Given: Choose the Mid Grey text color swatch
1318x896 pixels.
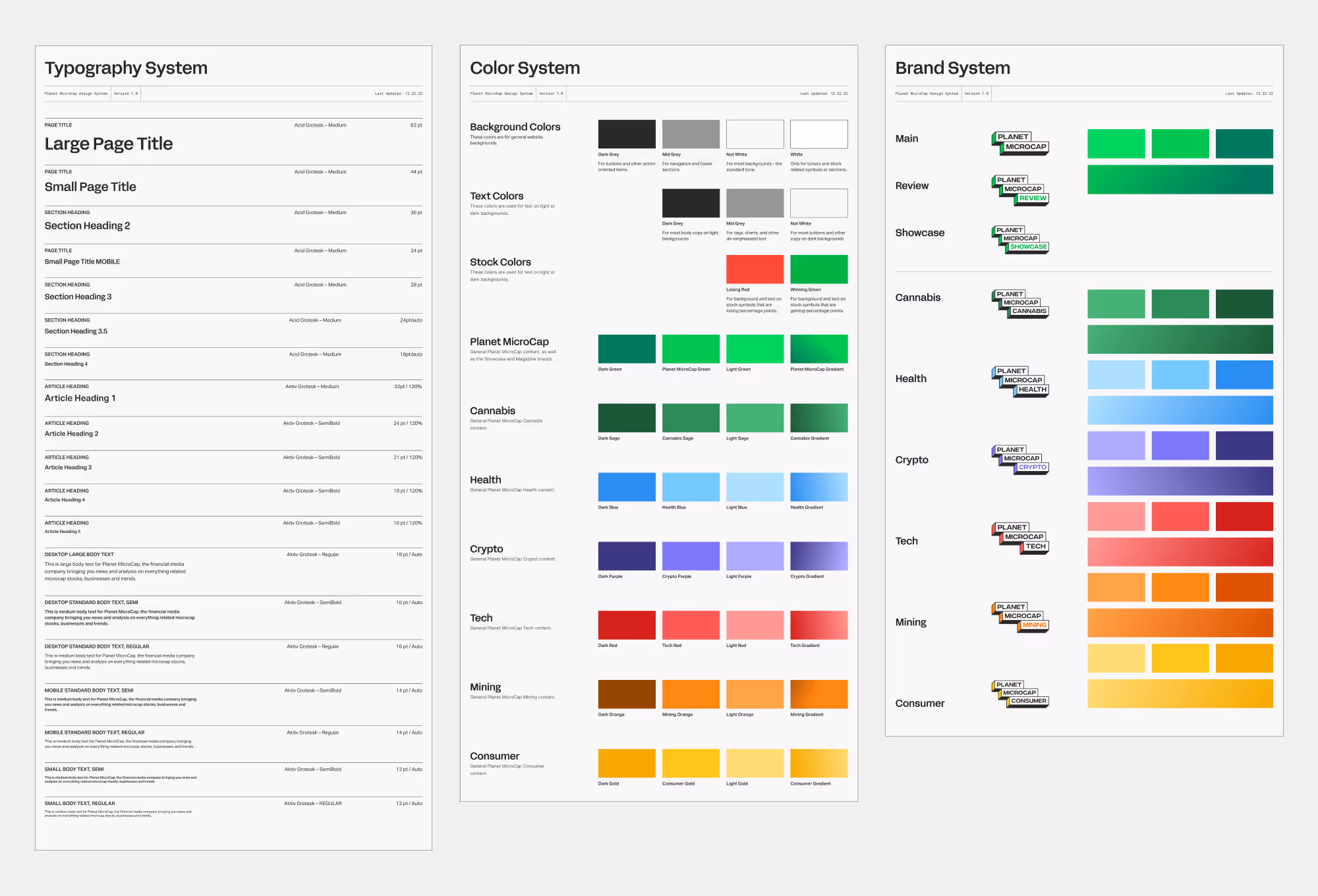Looking at the screenshot, I should 755,203.
